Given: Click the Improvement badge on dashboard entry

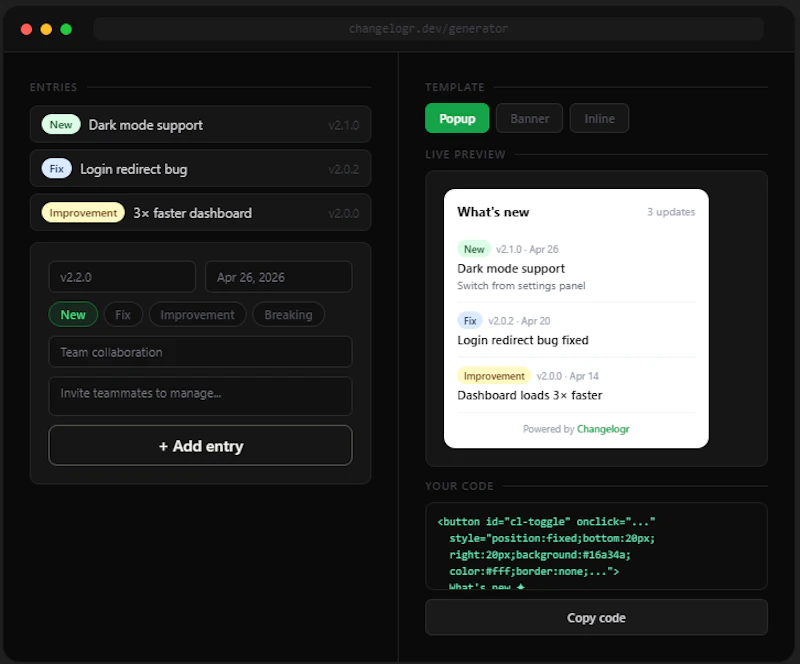Looking at the screenshot, I should tap(83, 213).
